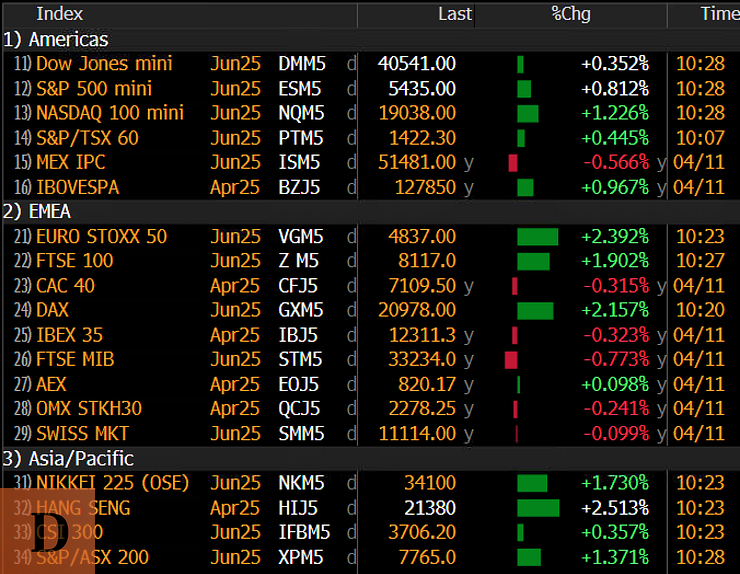Click ticker NQM5
The image size is (740, 574).
click(301, 113)
